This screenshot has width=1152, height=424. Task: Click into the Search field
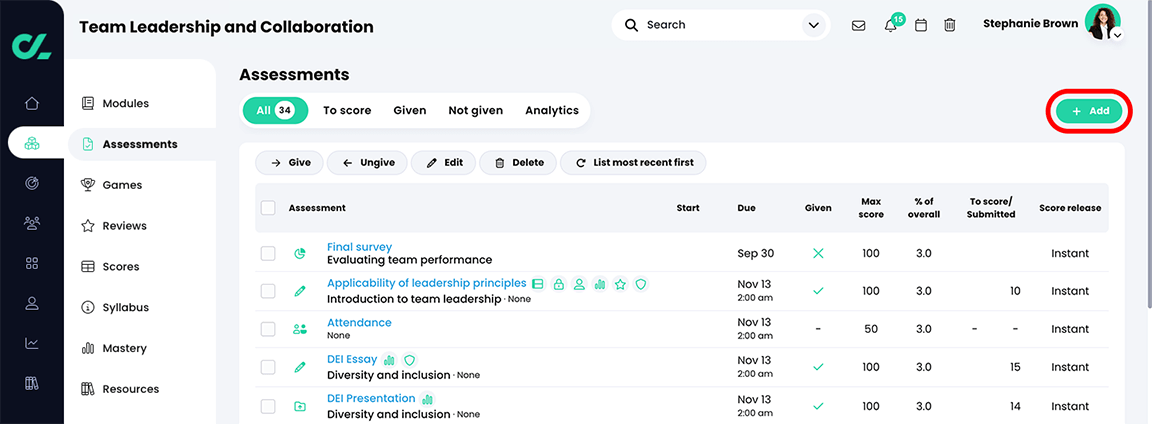720,25
